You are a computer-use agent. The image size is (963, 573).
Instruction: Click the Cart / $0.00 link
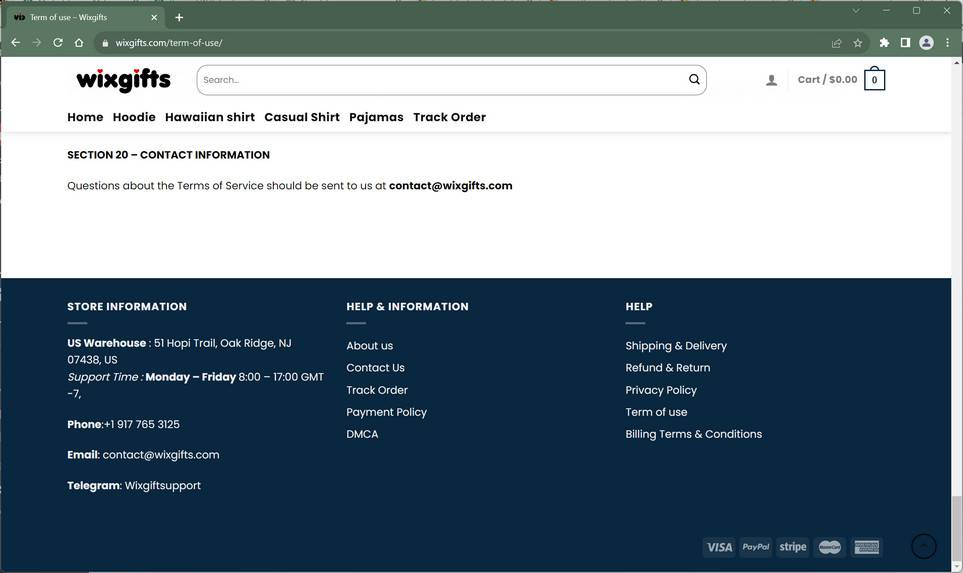[x=827, y=79]
